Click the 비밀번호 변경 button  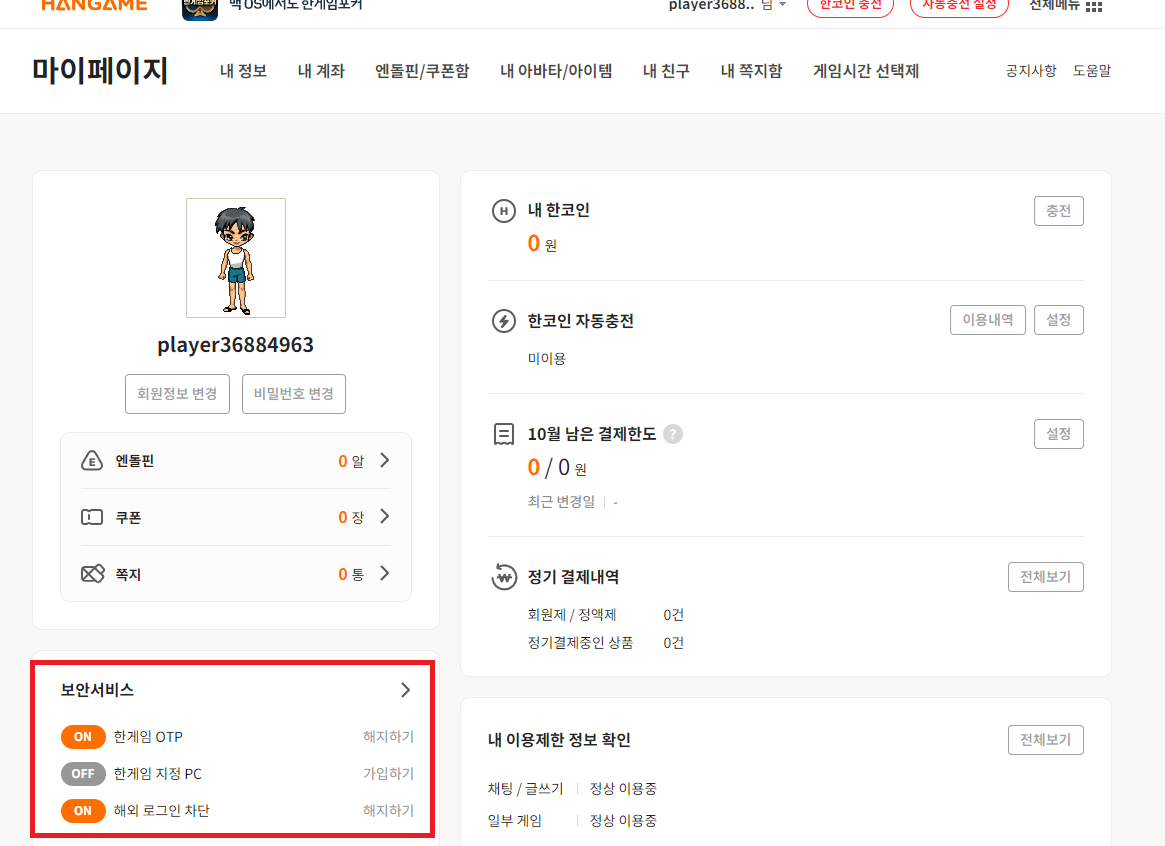pyautogui.click(x=293, y=394)
